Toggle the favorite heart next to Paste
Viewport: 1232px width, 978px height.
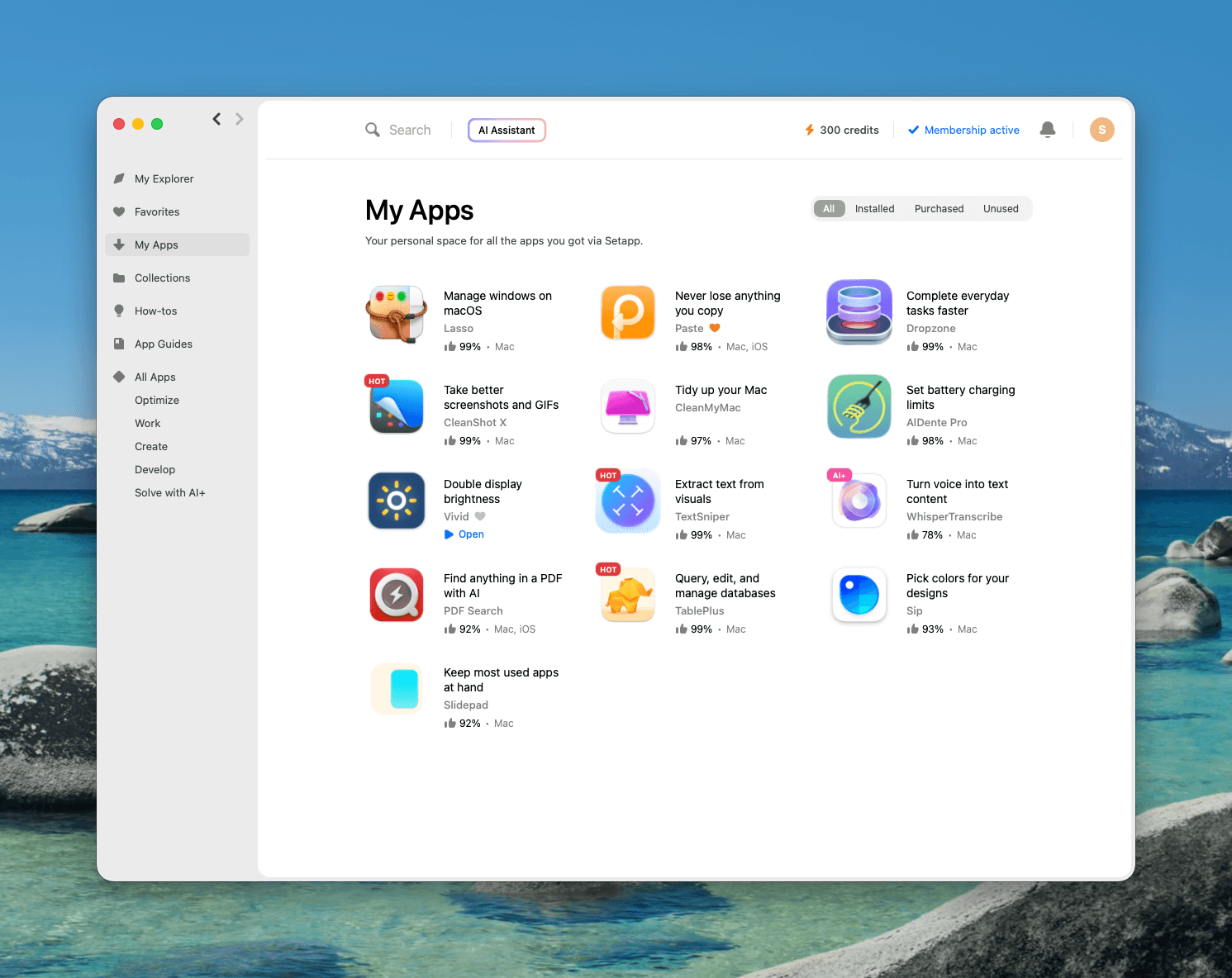(715, 328)
